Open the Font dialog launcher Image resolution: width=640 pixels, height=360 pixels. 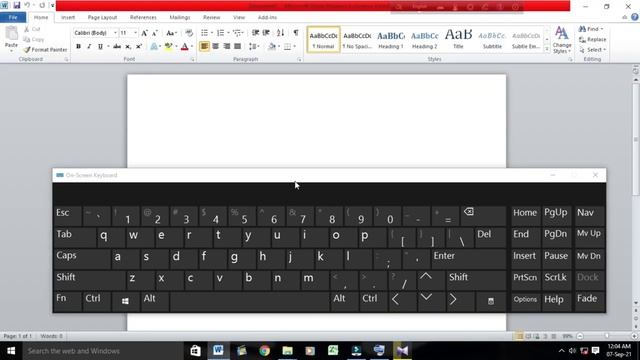(193, 60)
